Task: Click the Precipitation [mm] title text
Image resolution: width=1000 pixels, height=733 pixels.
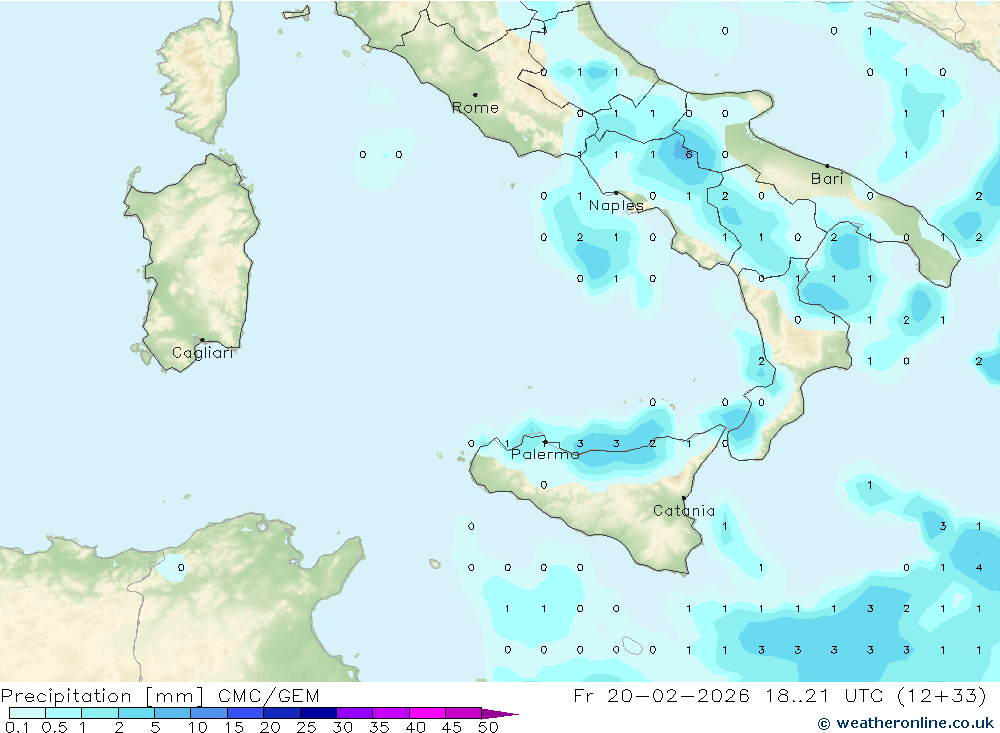Action: pyautogui.click(x=103, y=696)
